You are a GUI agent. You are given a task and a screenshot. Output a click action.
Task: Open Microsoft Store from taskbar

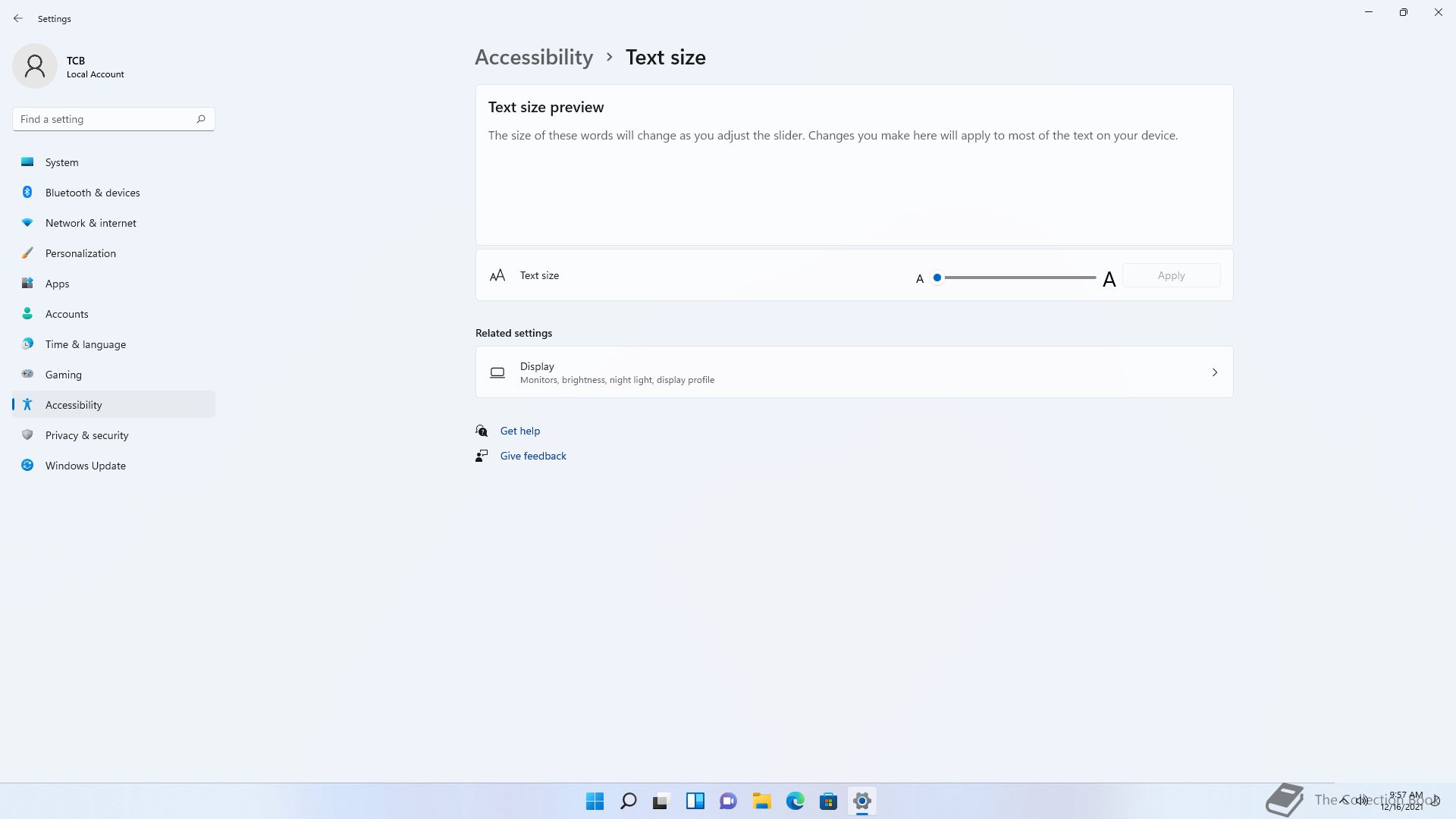(x=828, y=801)
